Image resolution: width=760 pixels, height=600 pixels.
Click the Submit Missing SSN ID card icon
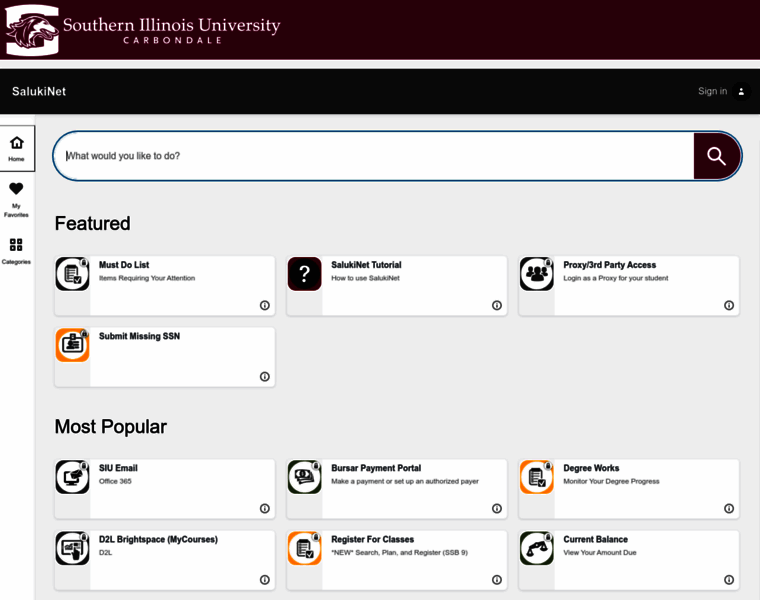pos(72,345)
